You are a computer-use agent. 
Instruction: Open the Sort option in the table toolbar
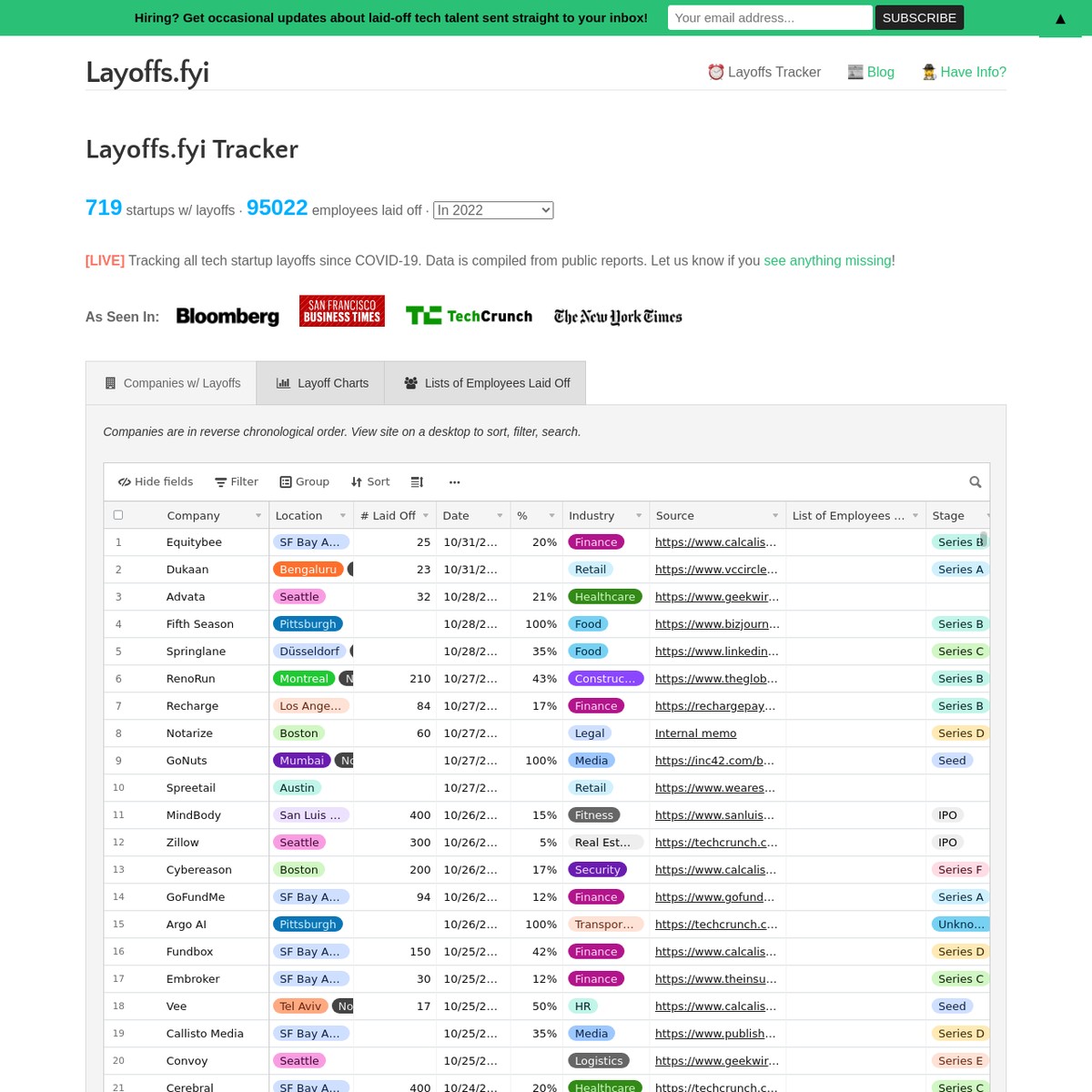(x=370, y=482)
